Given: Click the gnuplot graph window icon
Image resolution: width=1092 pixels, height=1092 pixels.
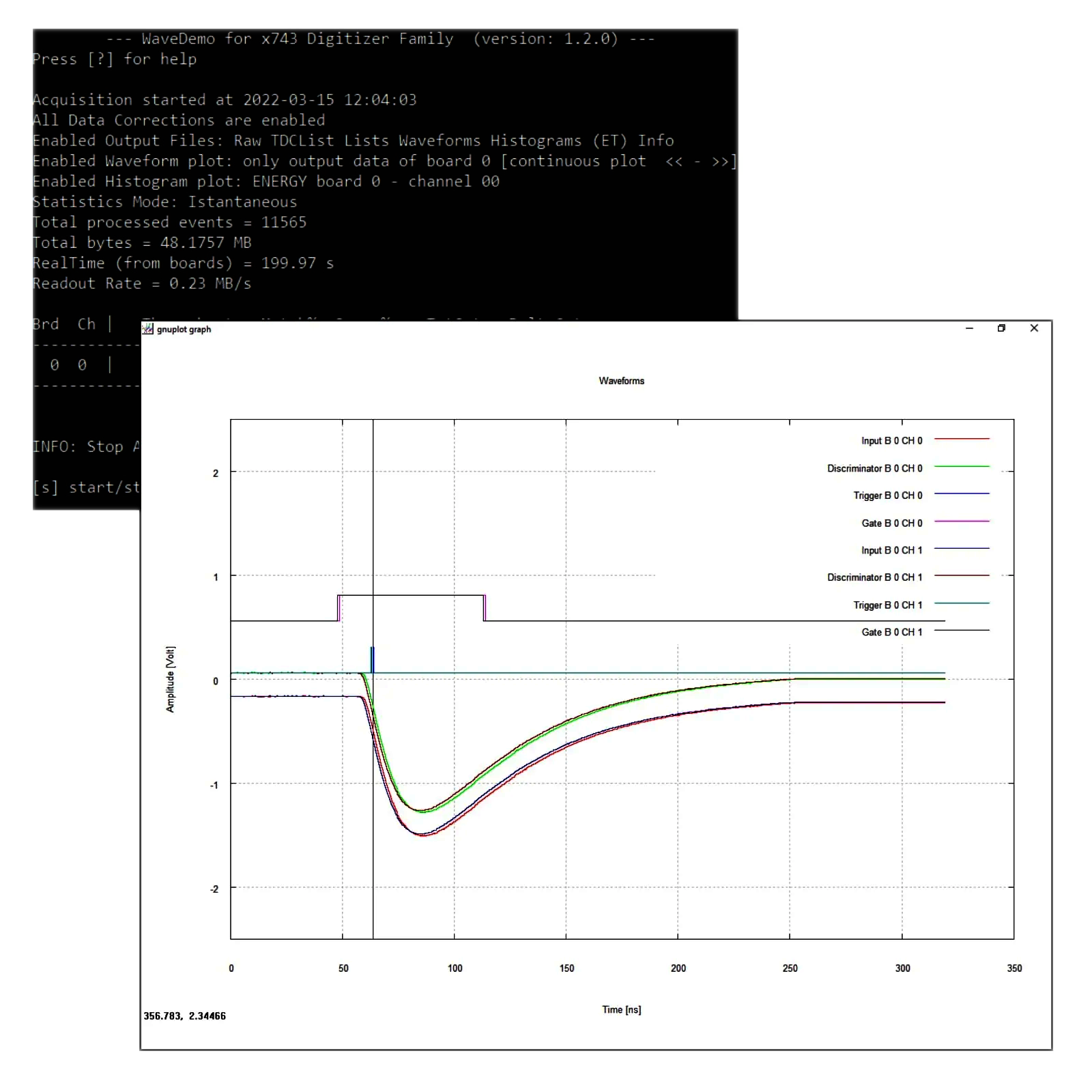Looking at the screenshot, I should [x=147, y=329].
